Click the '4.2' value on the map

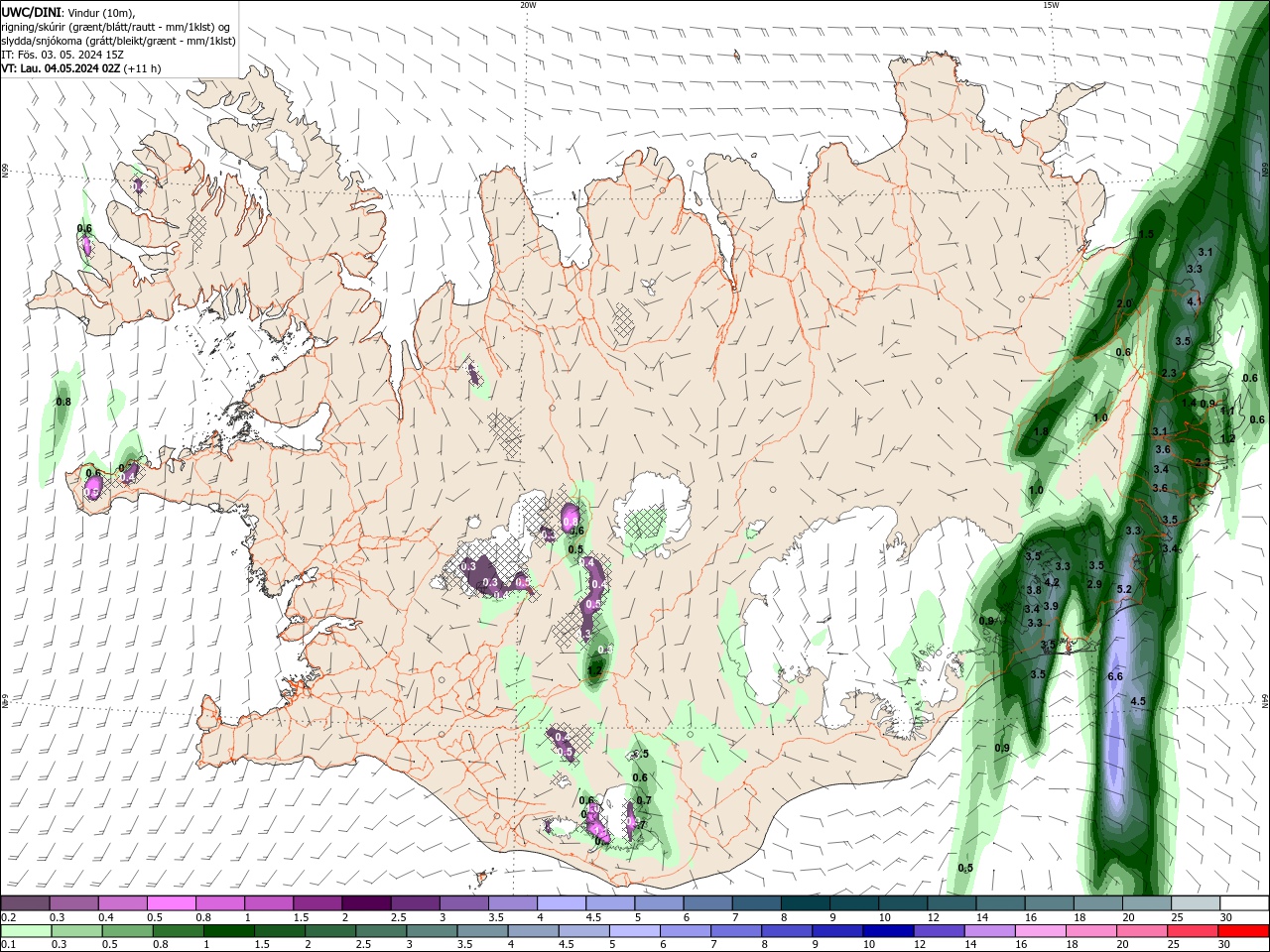[x=1053, y=582]
